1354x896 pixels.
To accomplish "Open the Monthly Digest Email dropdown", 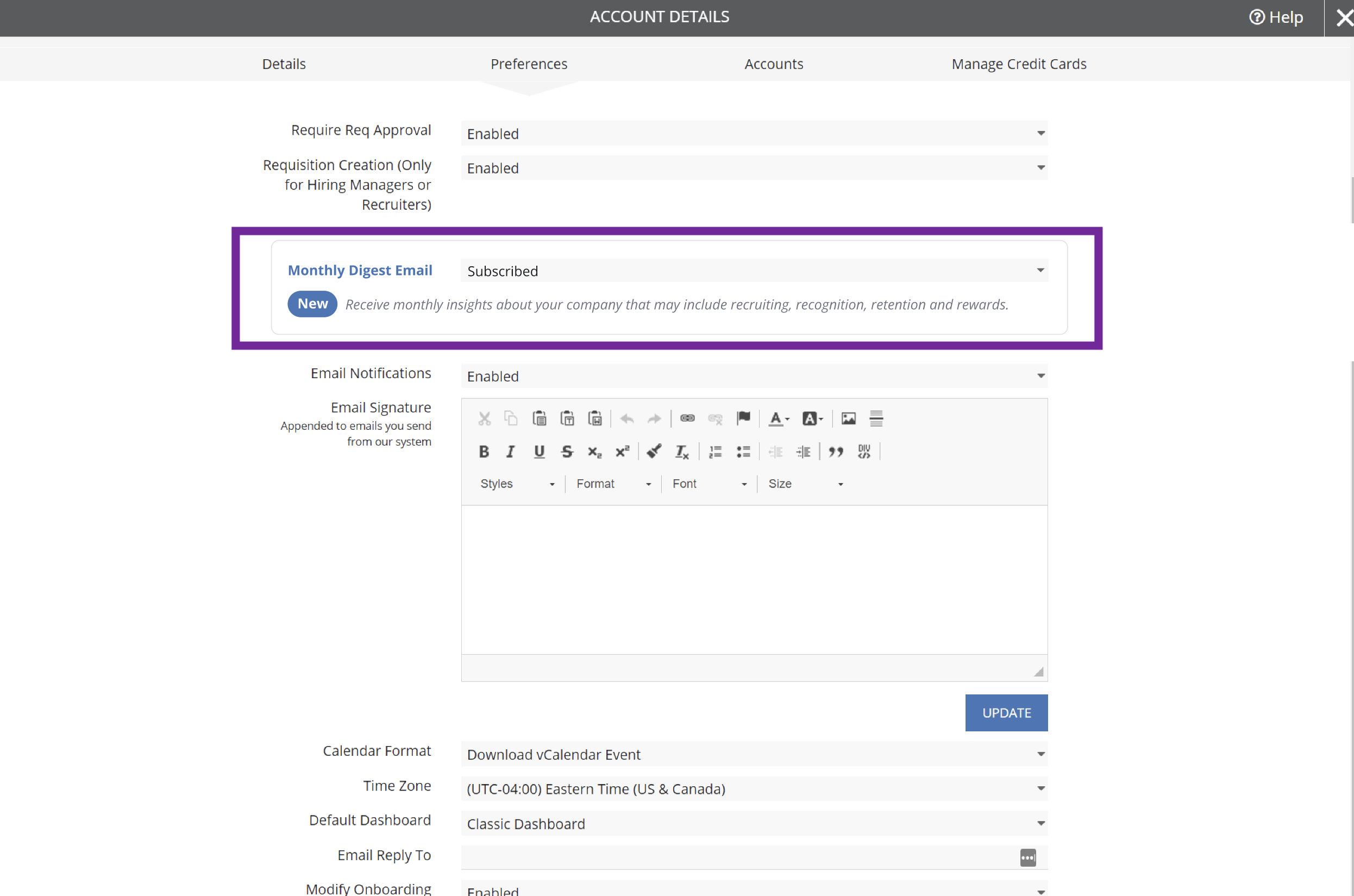I will (x=754, y=271).
